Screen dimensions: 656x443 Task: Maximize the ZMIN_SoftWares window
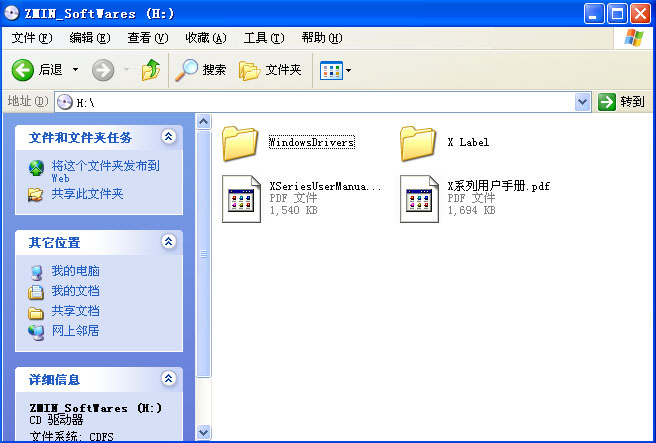pos(618,14)
